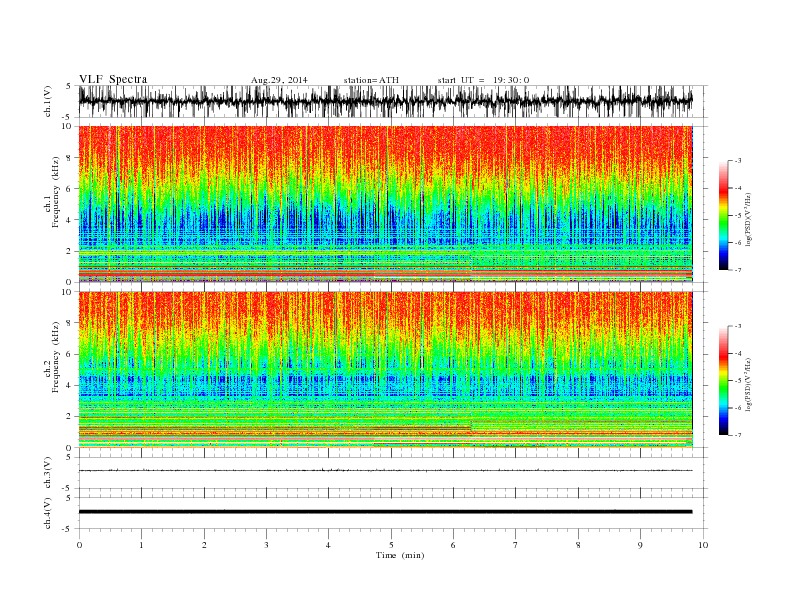Image resolution: width=792 pixels, height=612 pixels.
Task: Click the "ch.3(V)" axis label
Action: click(48, 473)
